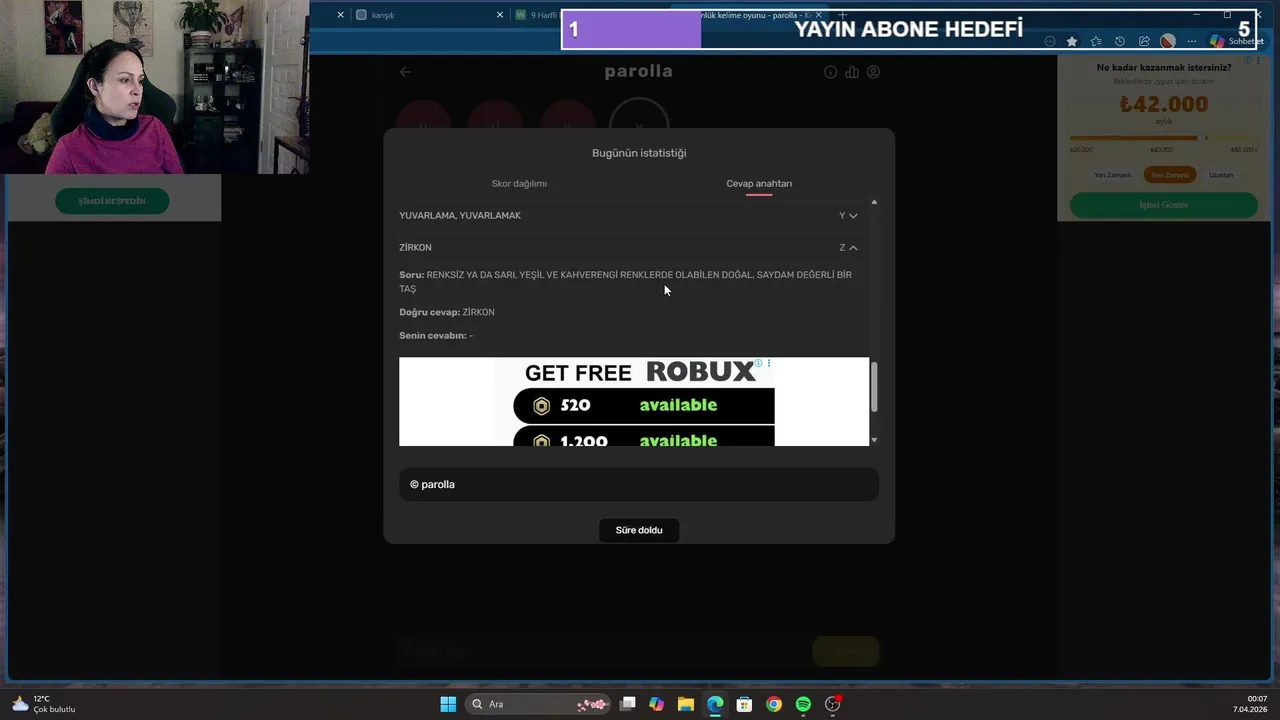The image size is (1280, 720).
Task: Select the Uzaktan option in ad
Action: [x=1221, y=175]
